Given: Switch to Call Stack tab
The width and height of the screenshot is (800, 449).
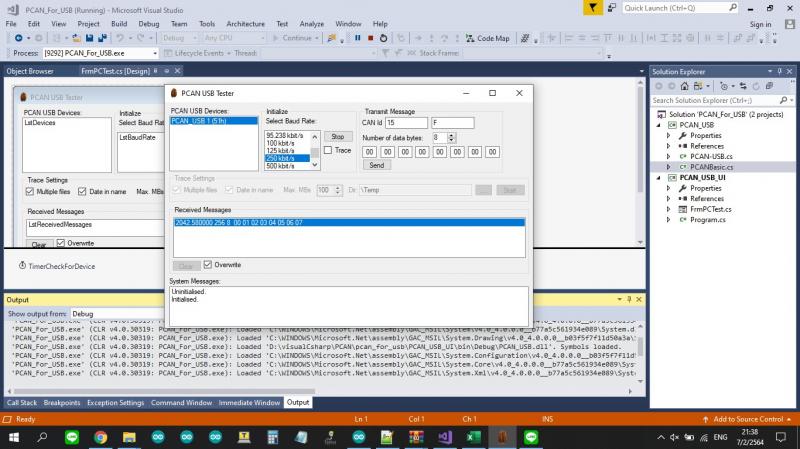Looking at the screenshot, I should click(22, 403).
